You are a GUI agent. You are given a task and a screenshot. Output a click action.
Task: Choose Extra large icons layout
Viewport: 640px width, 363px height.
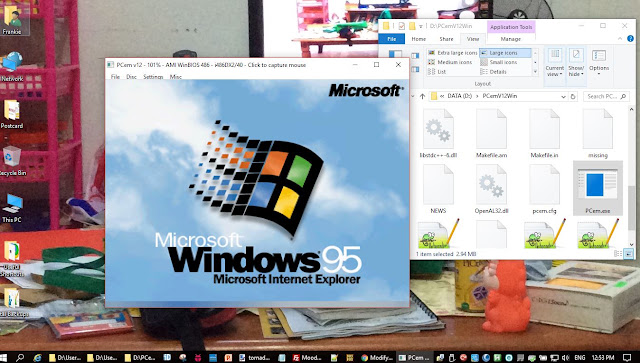[x=453, y=53]
